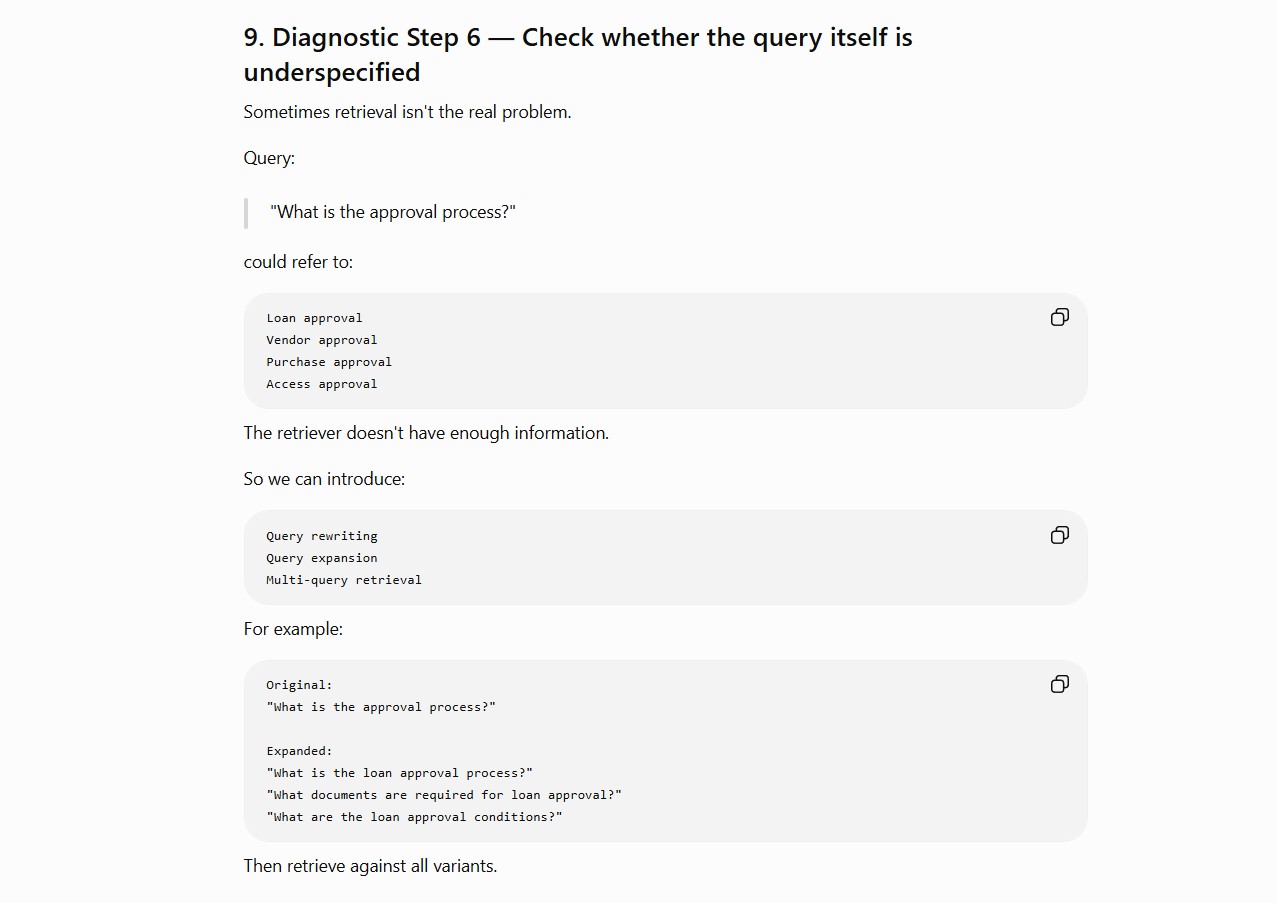Click "The retriever doesn't have enough information." text
Screen dimensions: 1277x903
pyautogui.click(x=426, y=433)
